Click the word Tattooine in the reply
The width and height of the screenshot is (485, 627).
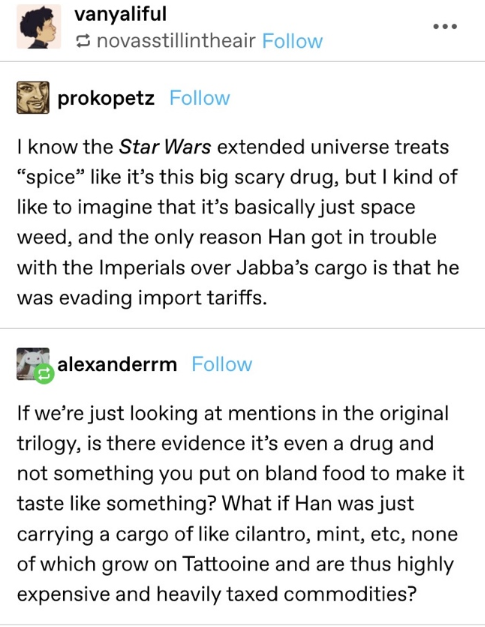coord(226,564)
